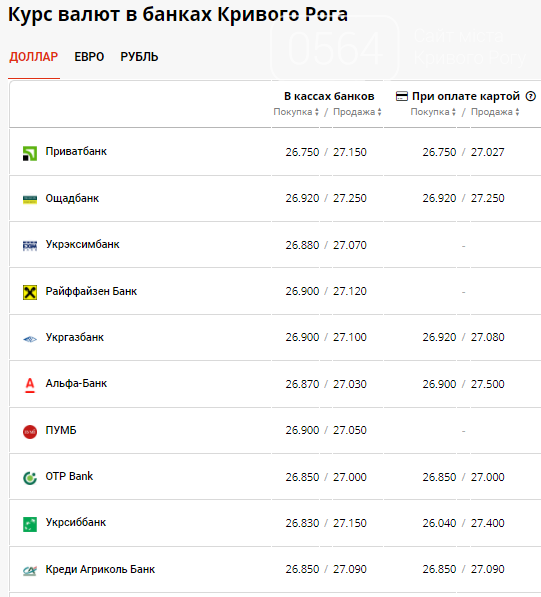
Task: Select the ДОЛЛАР tab
Action: [34, 57]
